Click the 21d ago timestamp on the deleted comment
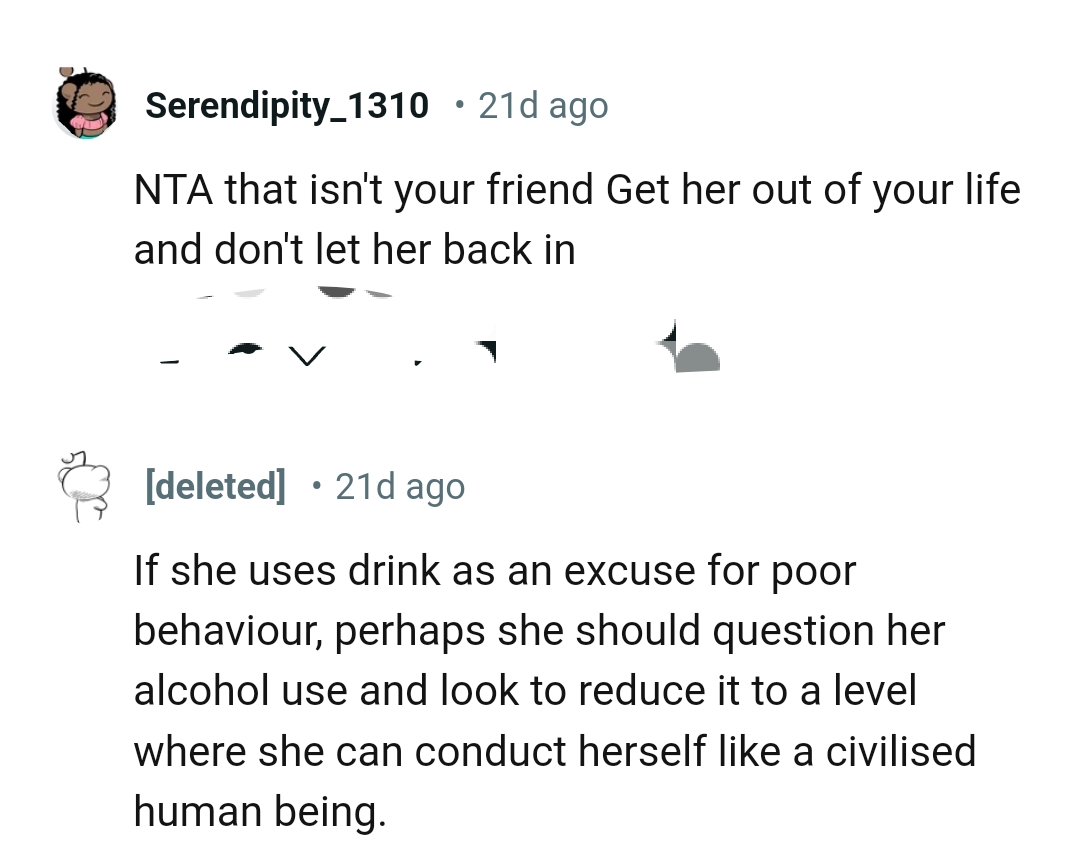This screenshot has width=1079, height=862. [x=400, y=486]
